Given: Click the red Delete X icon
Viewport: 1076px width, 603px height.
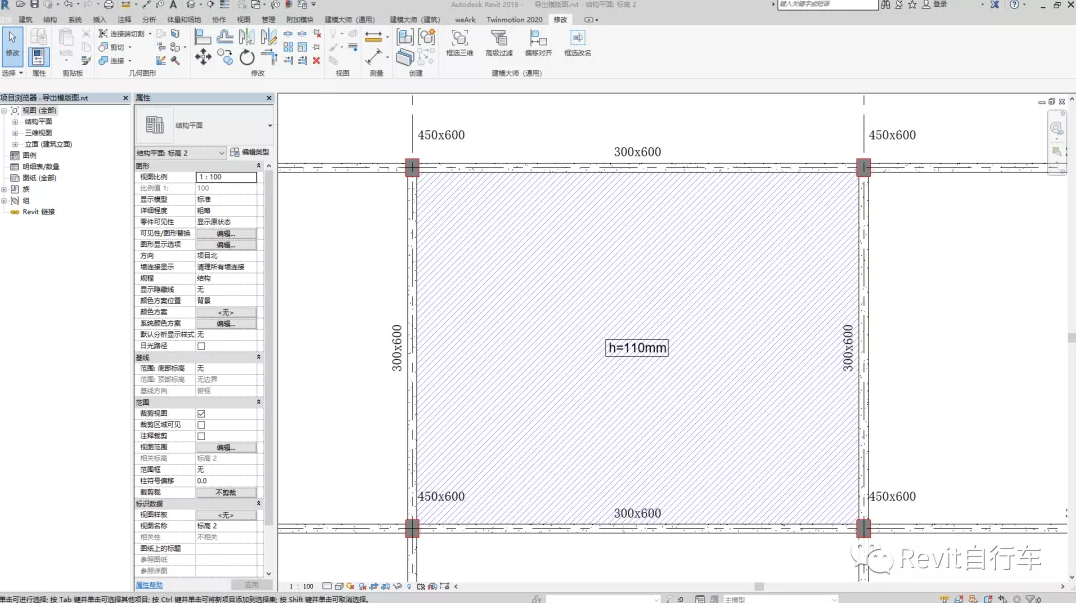Looking at the screenshot, I should pyautogui.click(x=316, y=60).
